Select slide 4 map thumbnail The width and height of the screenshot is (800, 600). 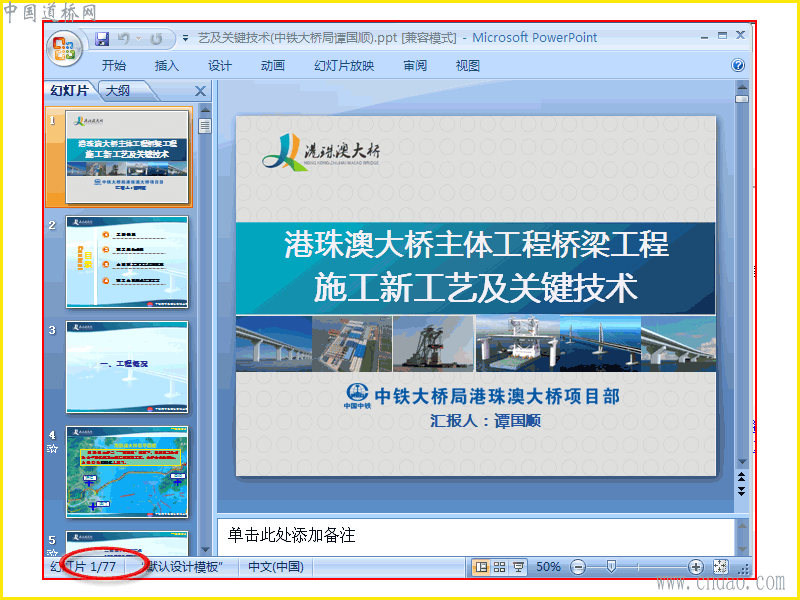point(127,472)
